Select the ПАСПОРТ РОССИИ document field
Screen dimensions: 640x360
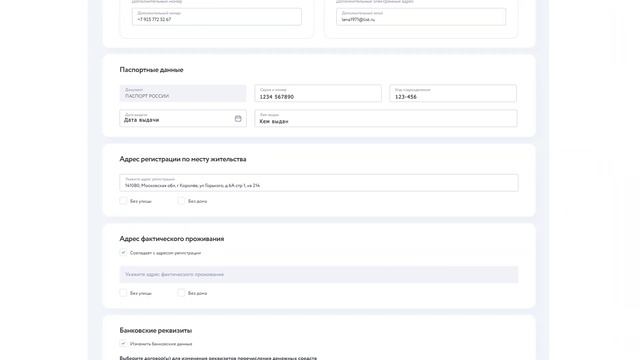coord(183,93)
